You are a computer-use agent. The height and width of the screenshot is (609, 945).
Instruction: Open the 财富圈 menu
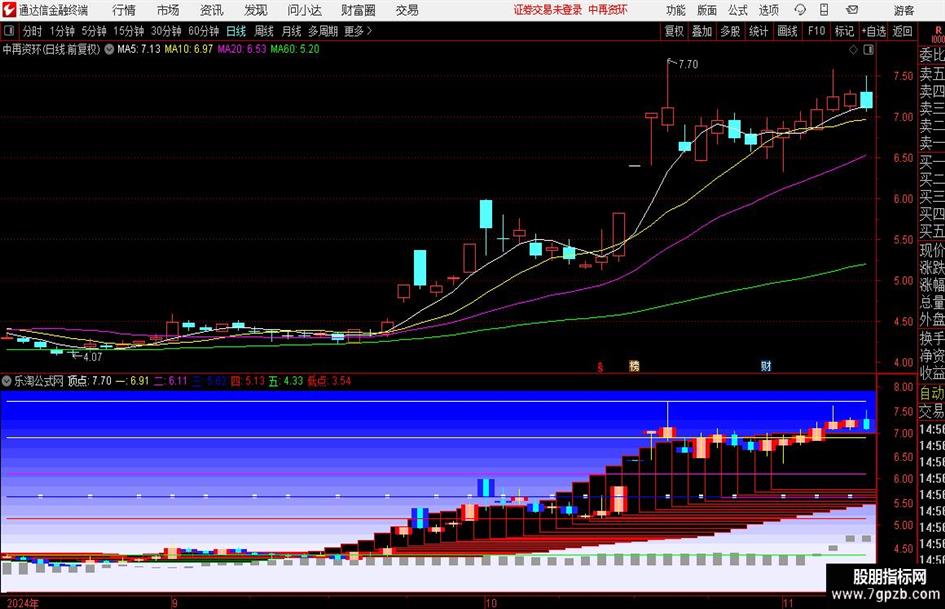click(358, 10)
